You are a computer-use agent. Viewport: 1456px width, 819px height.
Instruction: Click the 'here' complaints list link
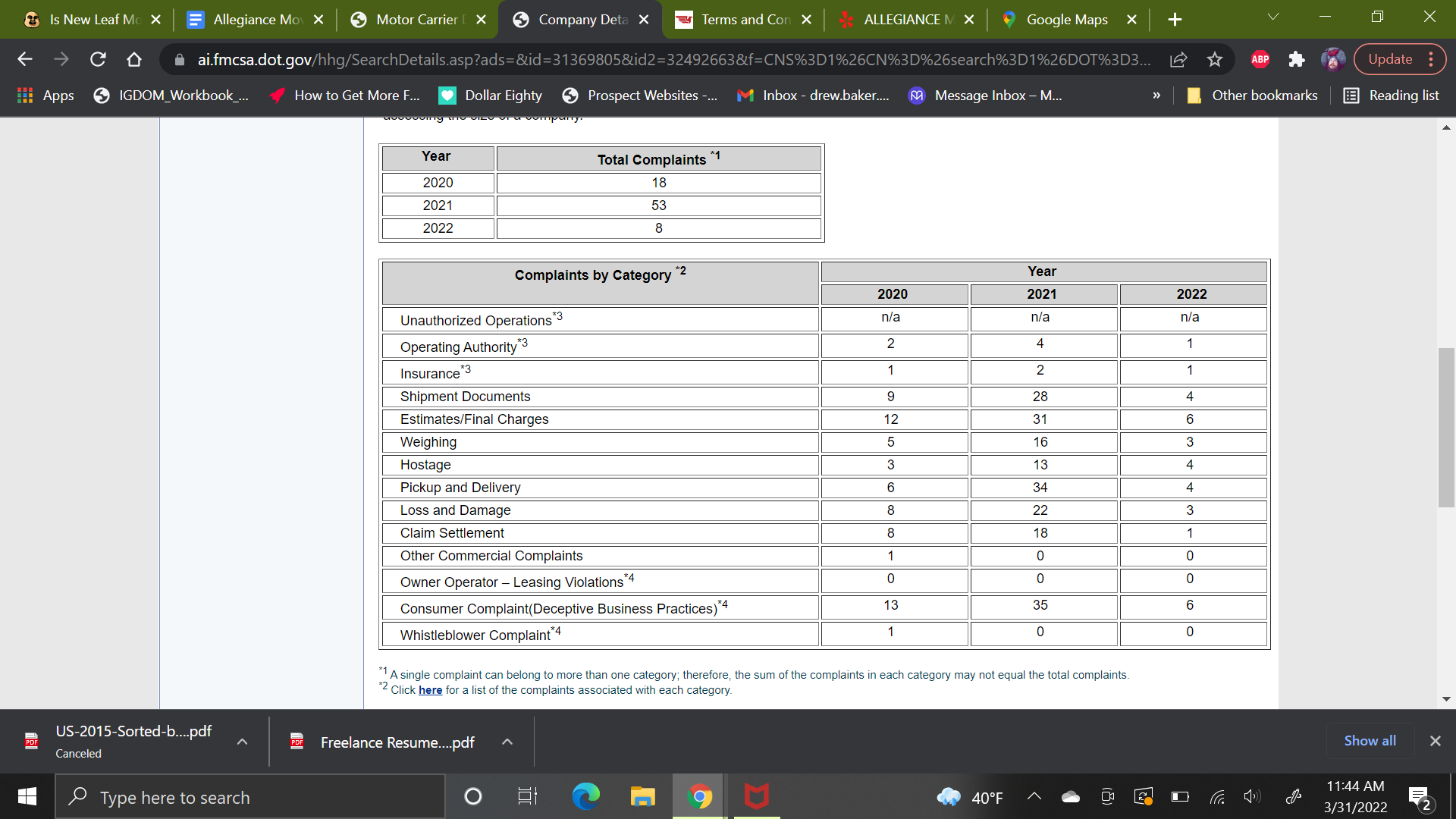430,690
